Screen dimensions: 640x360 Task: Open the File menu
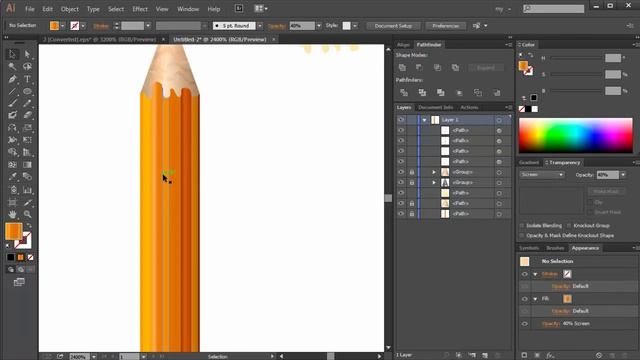tap(30, 9)
